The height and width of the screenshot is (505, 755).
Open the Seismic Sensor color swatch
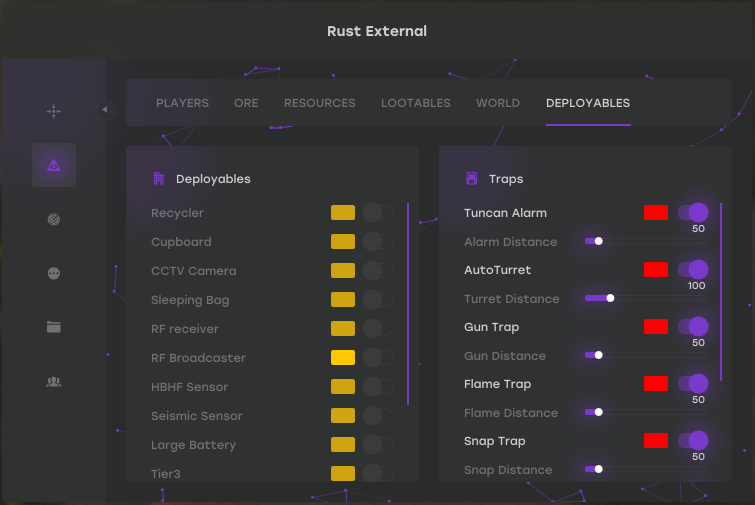(x=343, y=415)
